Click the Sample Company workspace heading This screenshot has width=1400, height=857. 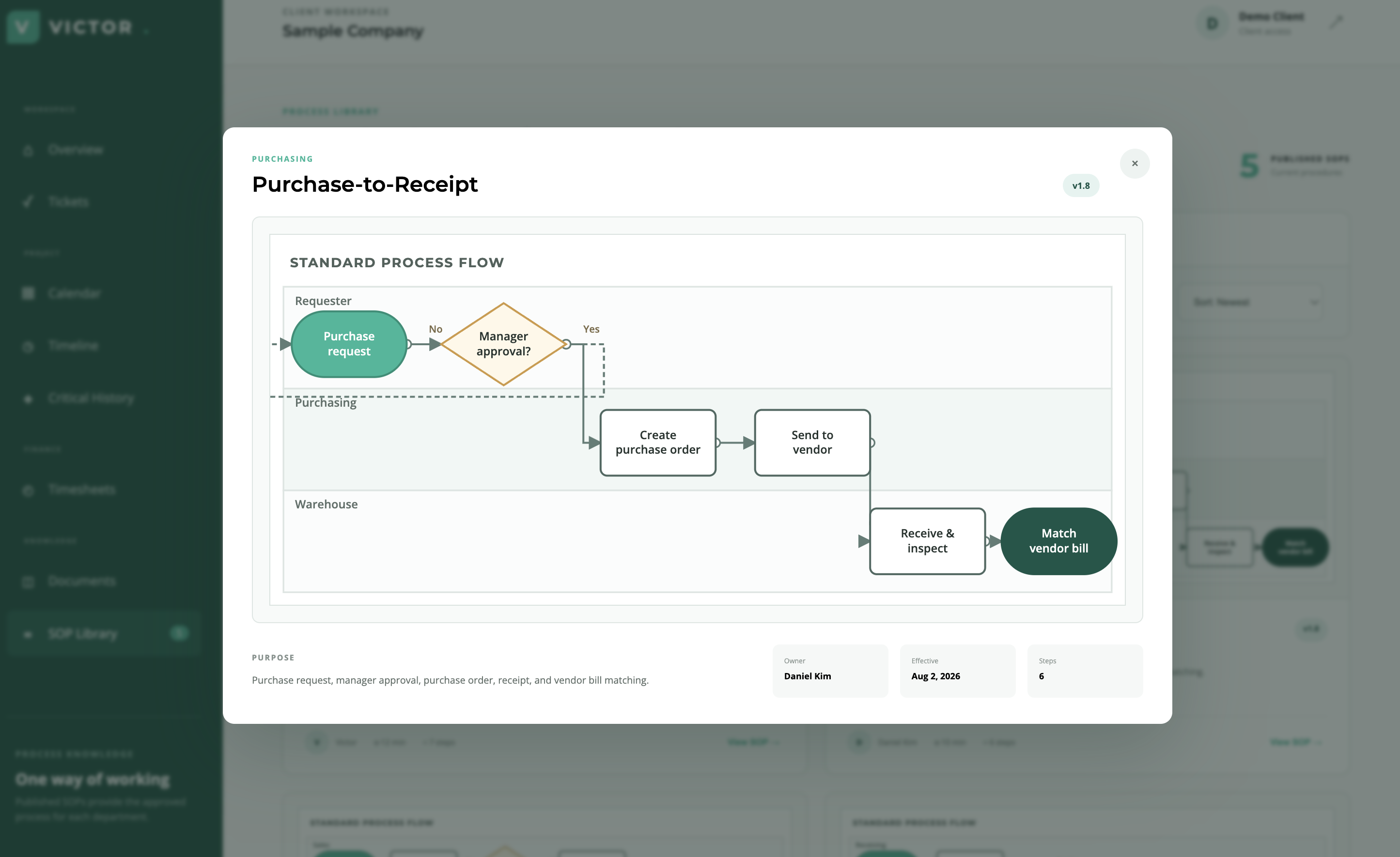coord(353,31)
